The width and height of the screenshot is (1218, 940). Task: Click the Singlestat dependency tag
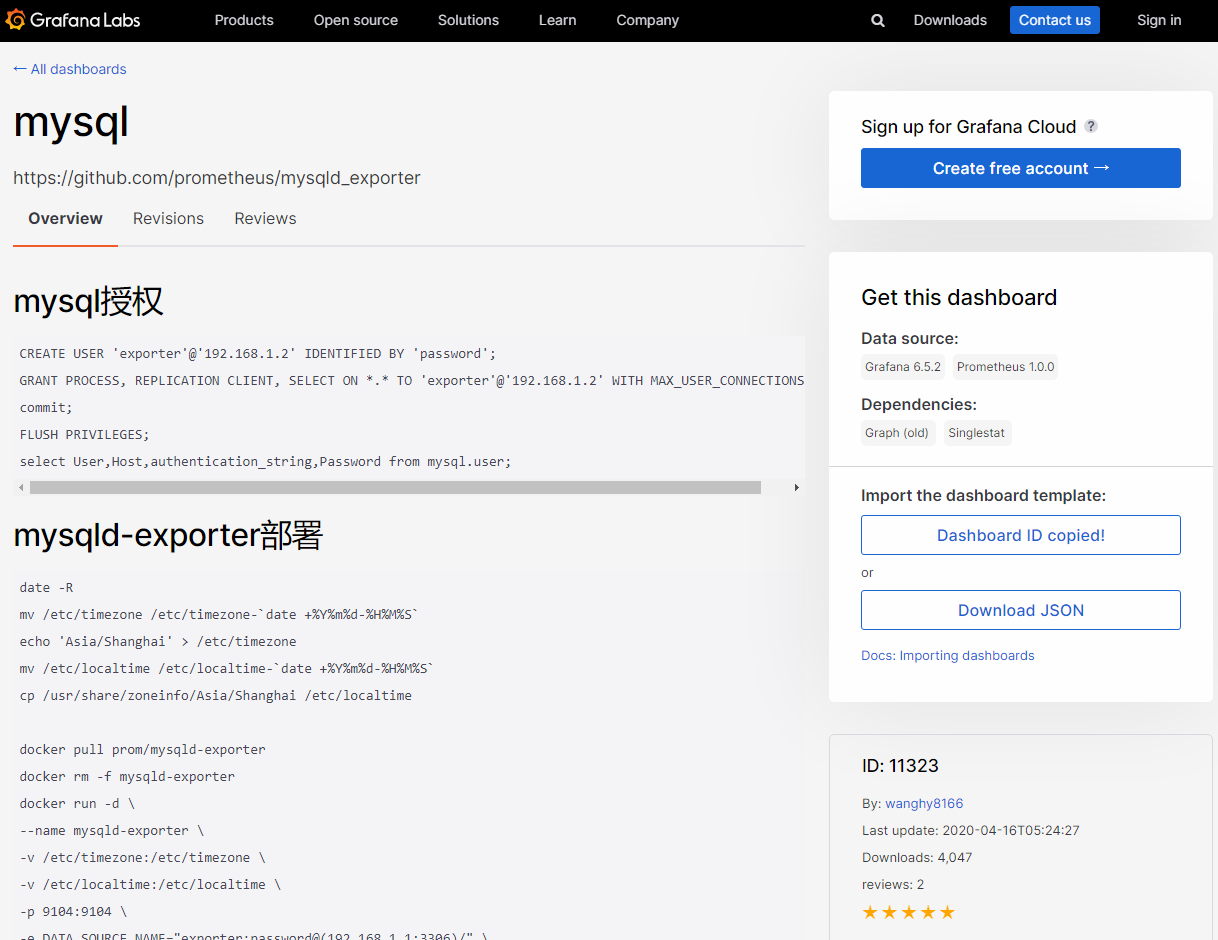click(977, 433)
